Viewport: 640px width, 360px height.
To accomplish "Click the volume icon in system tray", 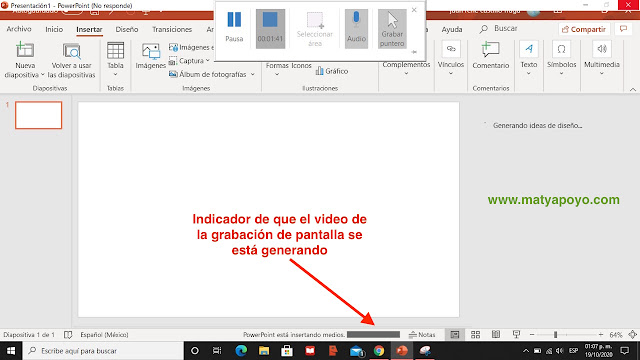I will click(x=560, y=351).
